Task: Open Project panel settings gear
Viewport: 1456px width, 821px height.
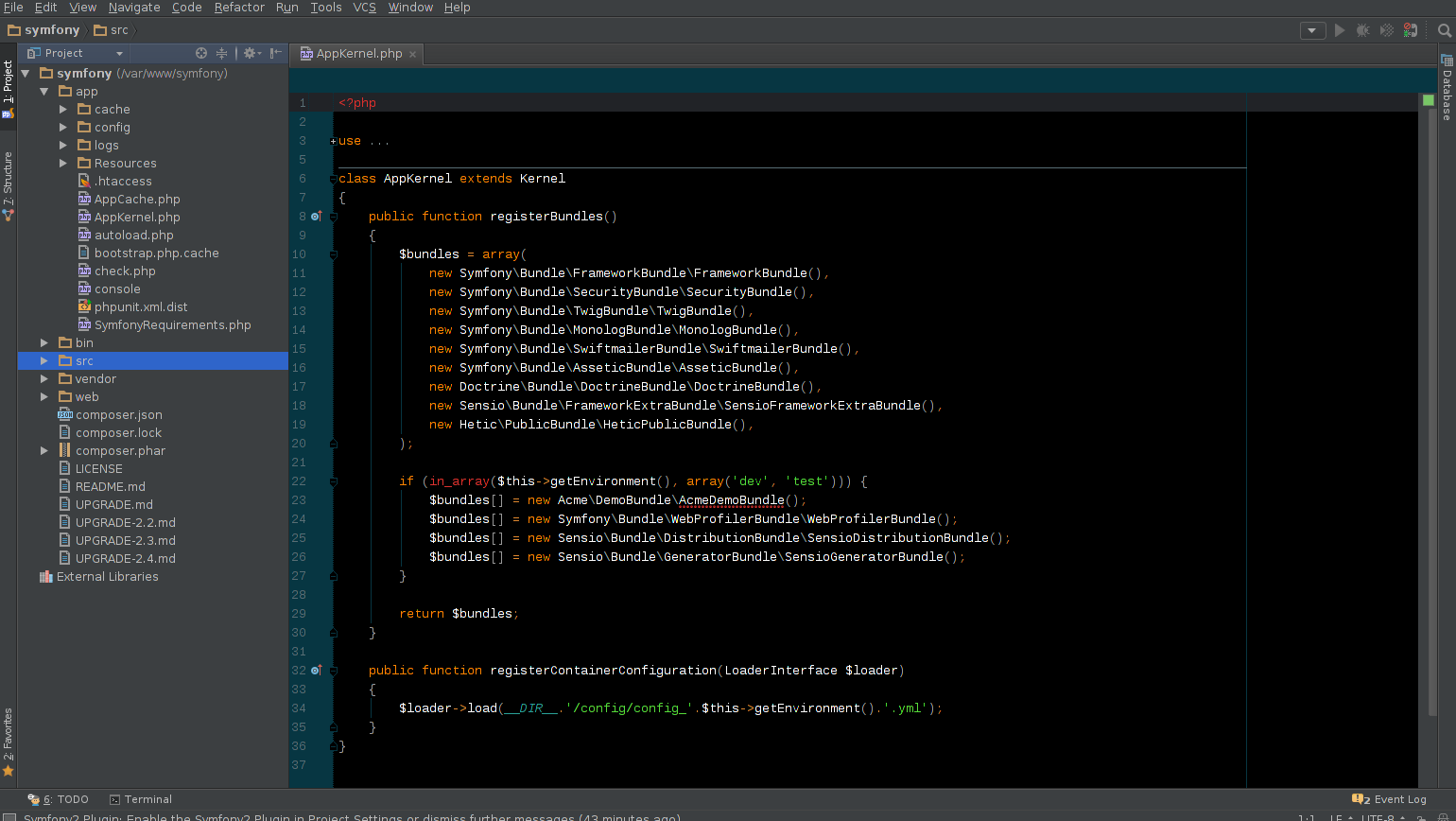Action: 251,53
